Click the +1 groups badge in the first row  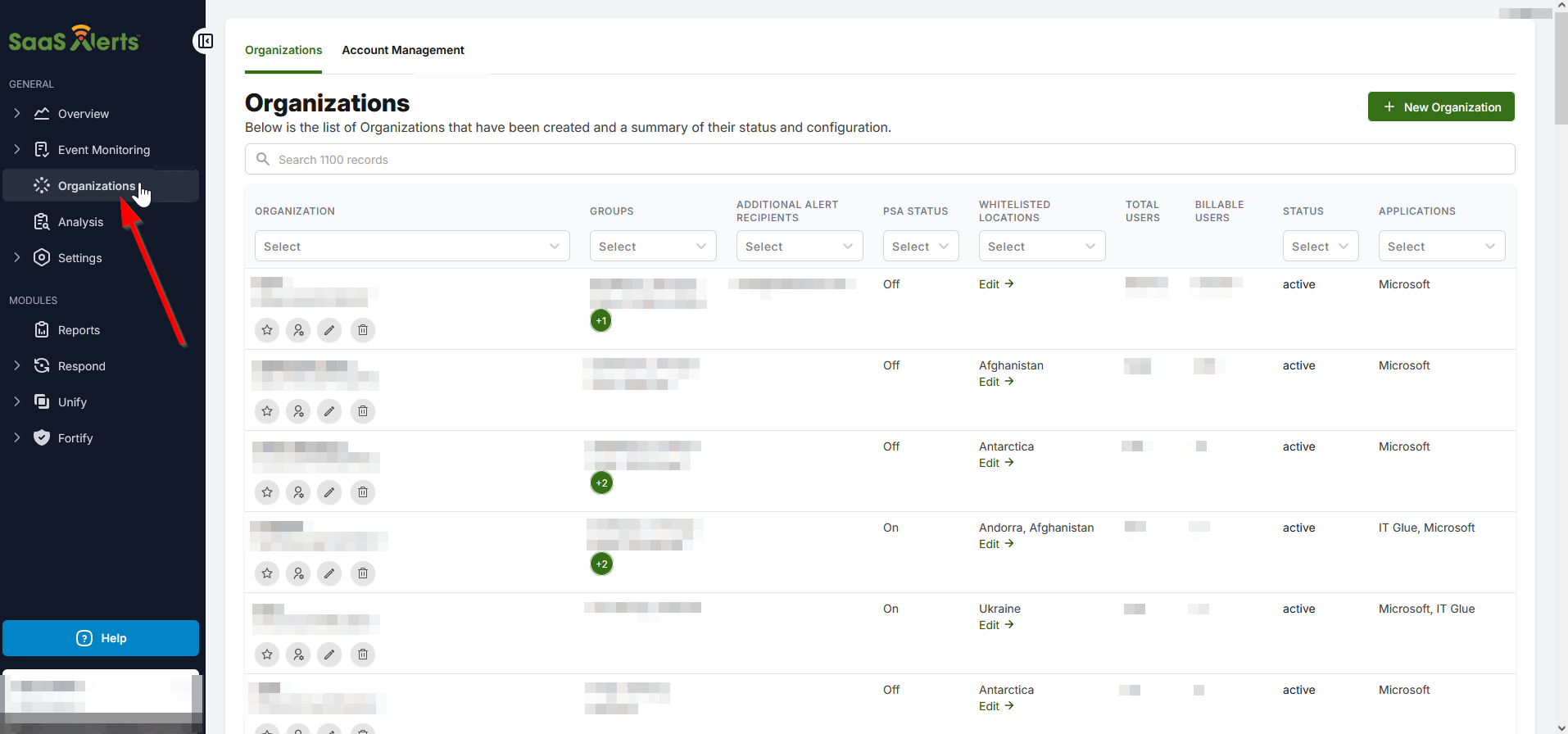click(x=601, y=320)
